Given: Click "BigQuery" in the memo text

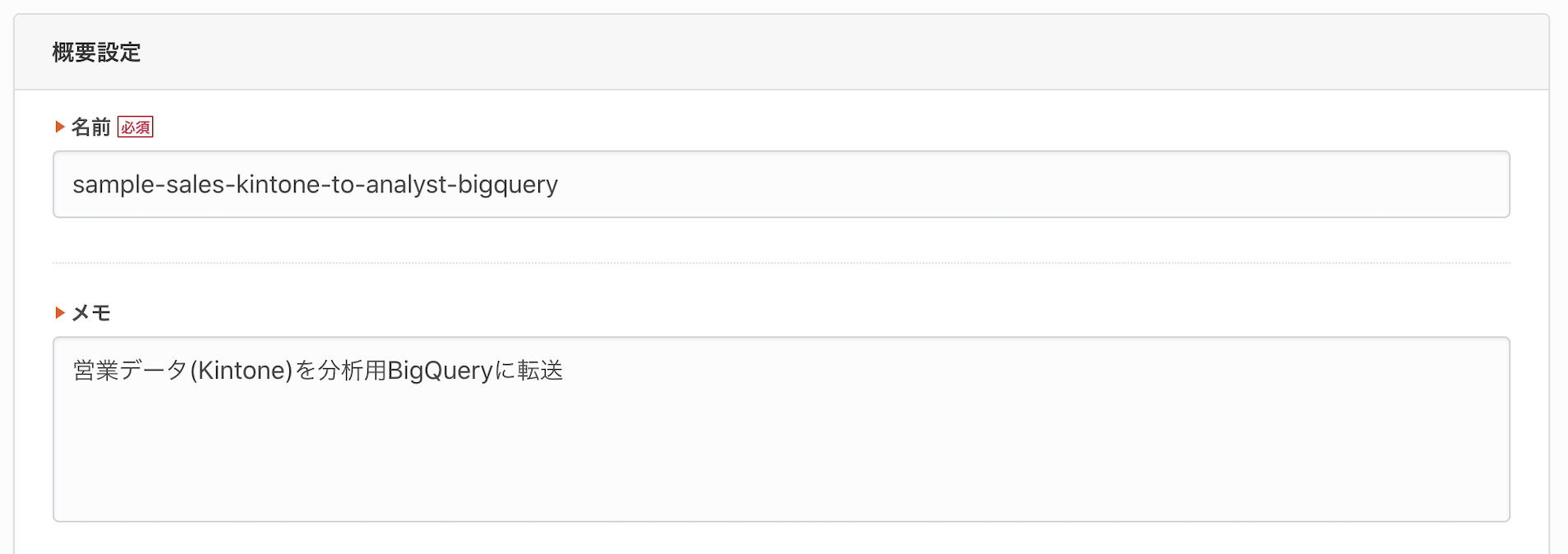Looking at the screenshot, I should 440,371.
